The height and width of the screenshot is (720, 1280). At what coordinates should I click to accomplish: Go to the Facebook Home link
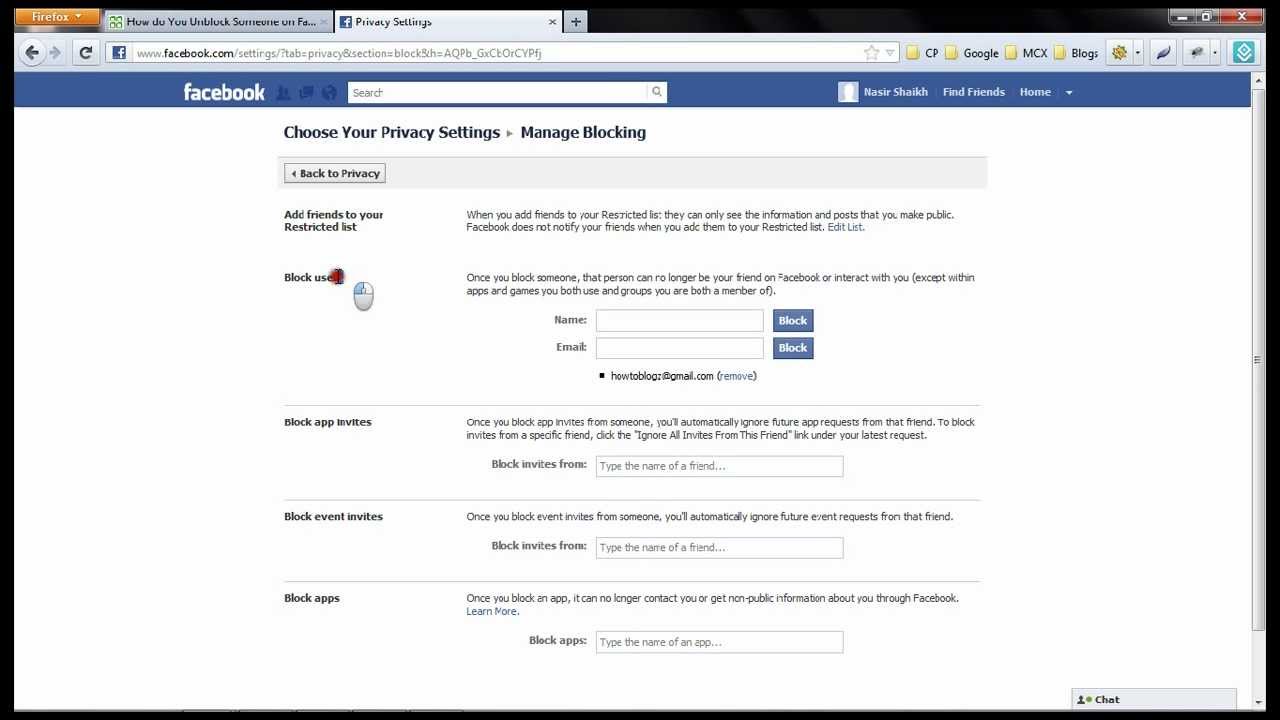click(x=1035, y=92)
